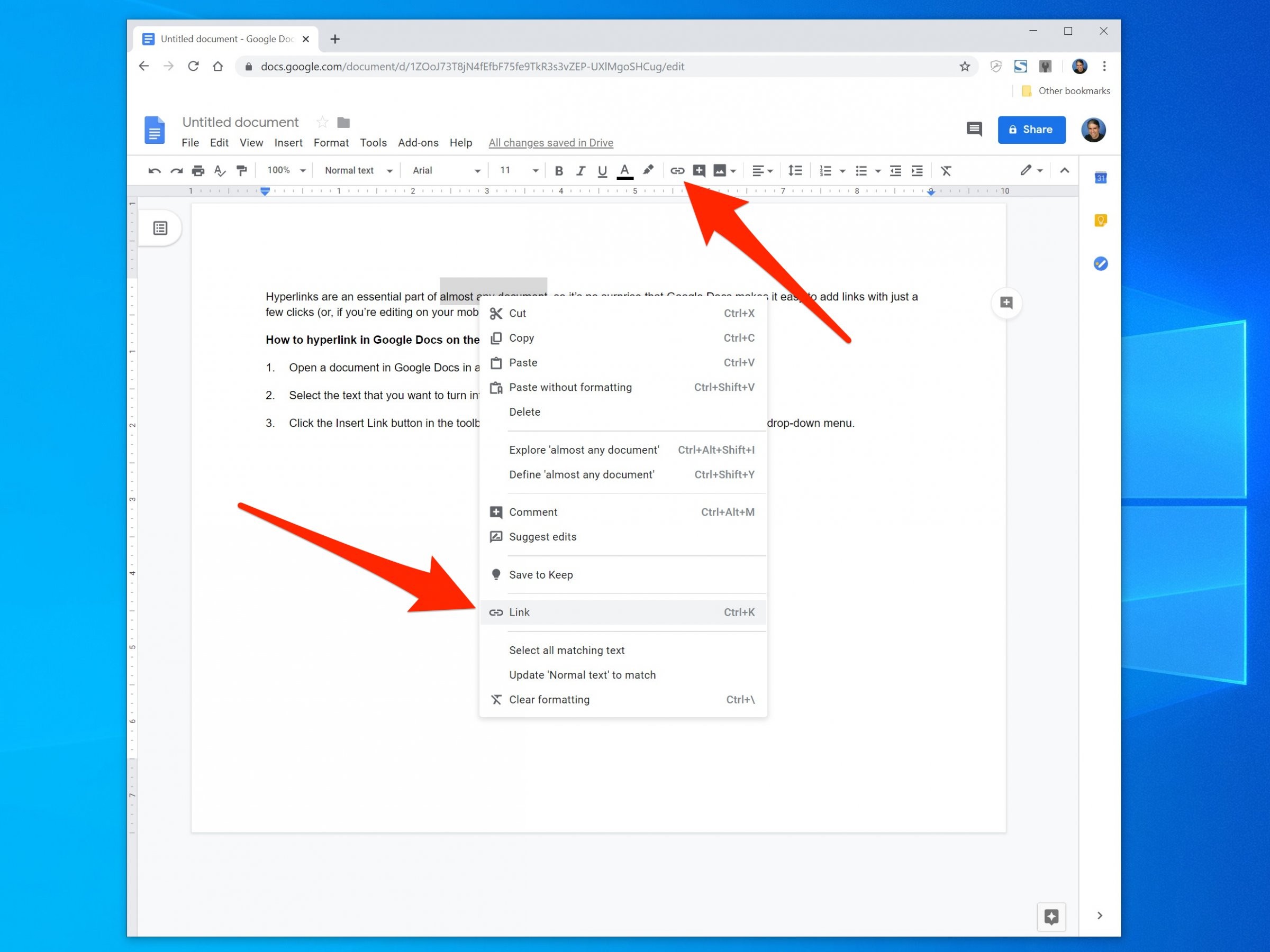This screenshot has width=1270, height=952.
Task: Select 'Comment' from context menu
Action: [533, 512]
